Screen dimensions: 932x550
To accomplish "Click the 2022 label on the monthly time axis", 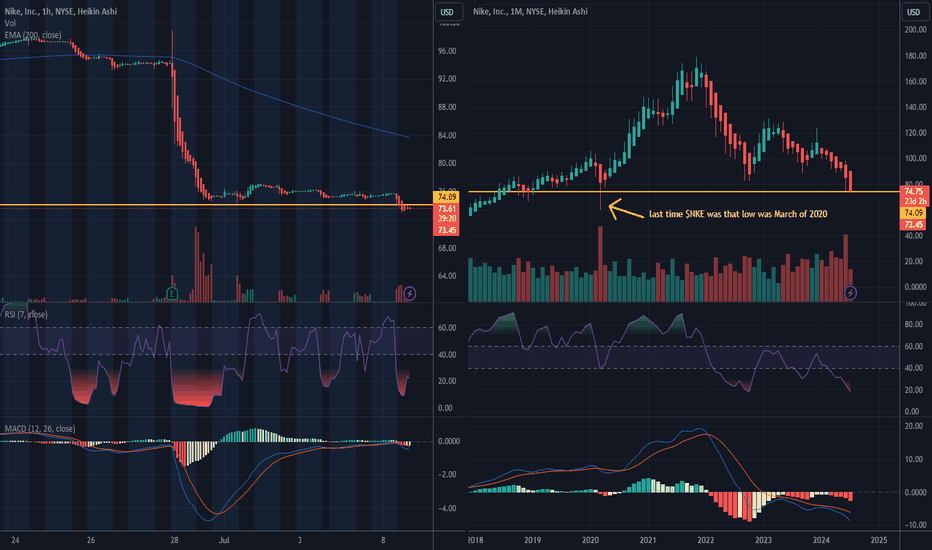I will click(706, 540).
